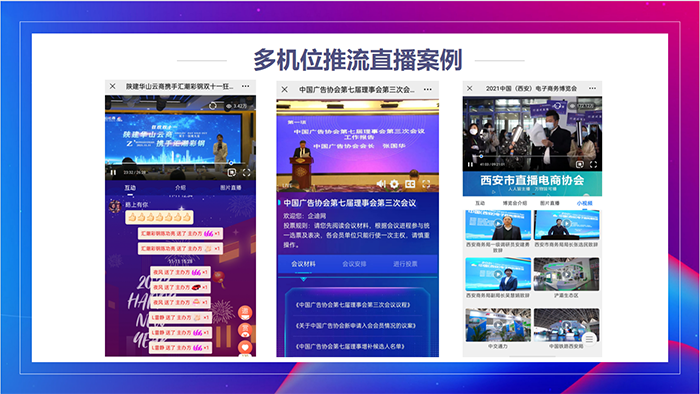Mute the 中国广告协会 meeting video
700x394 pixels.
pyautogui.click(x=381, y=184)
